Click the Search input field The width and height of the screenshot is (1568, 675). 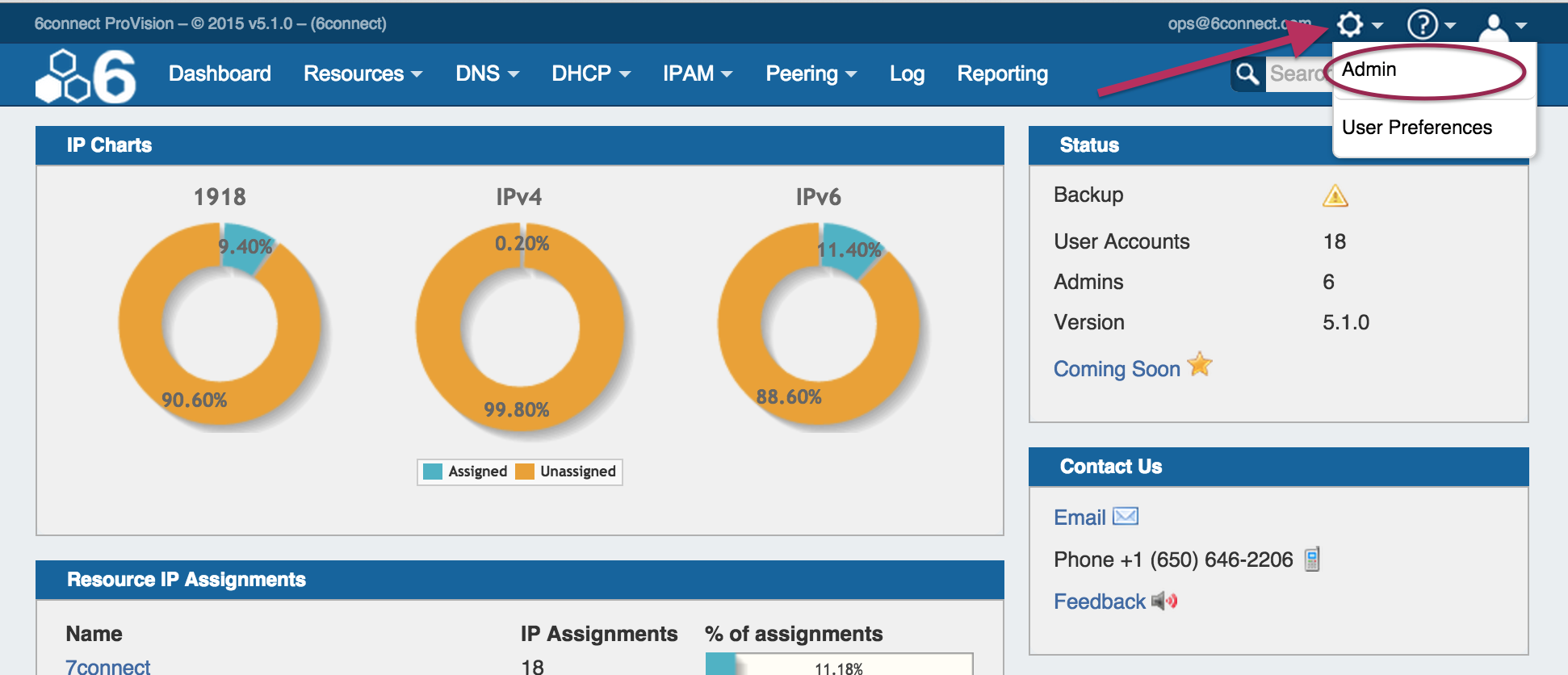pos(1299,73)
